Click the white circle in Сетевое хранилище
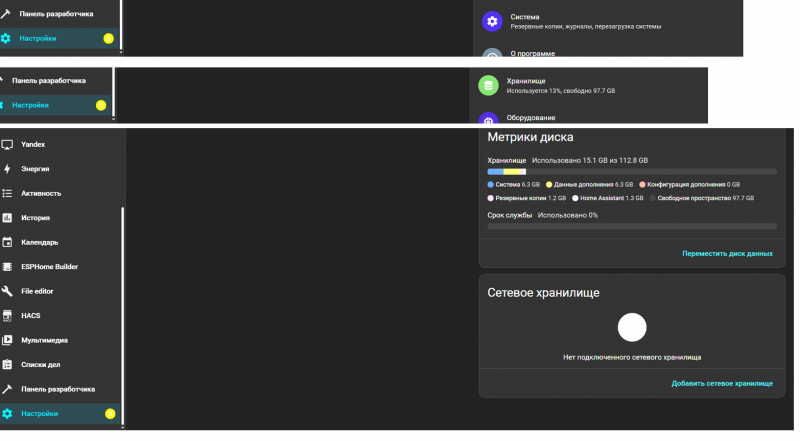 (x=632, y=327)
